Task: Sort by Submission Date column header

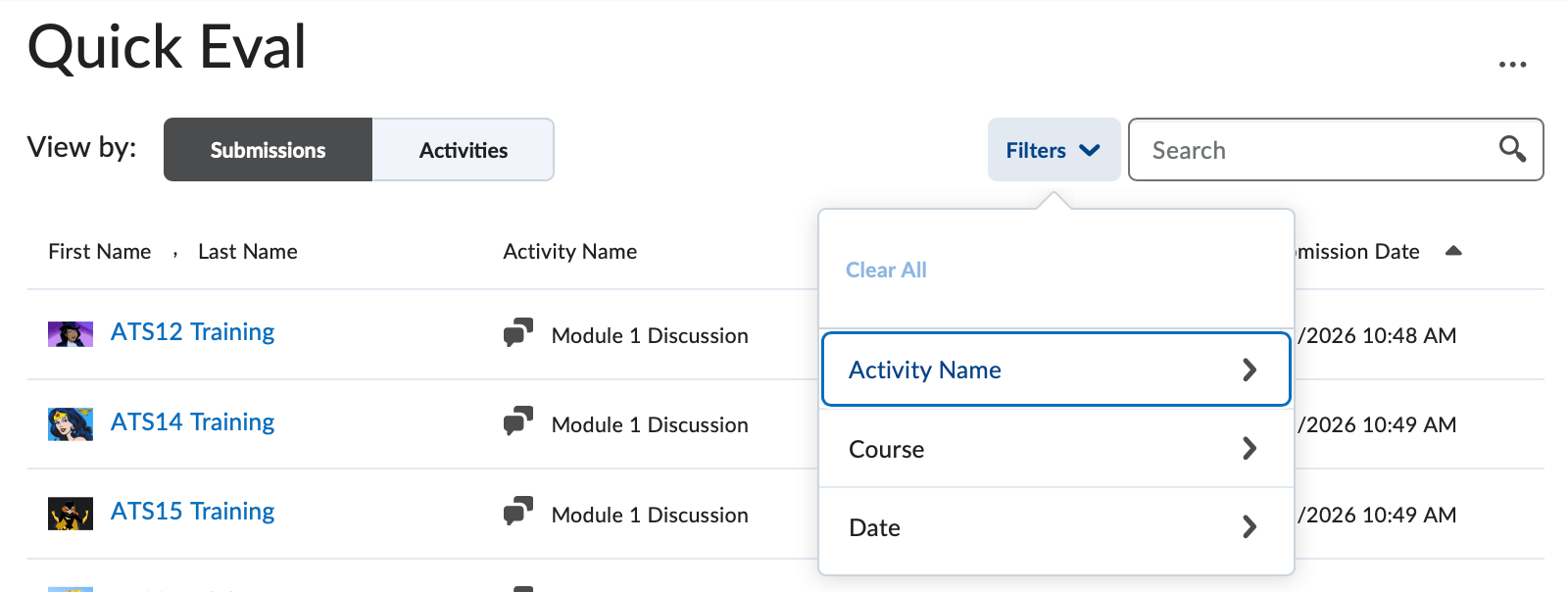Action: pyautogui.click(x=1357, y=252)
